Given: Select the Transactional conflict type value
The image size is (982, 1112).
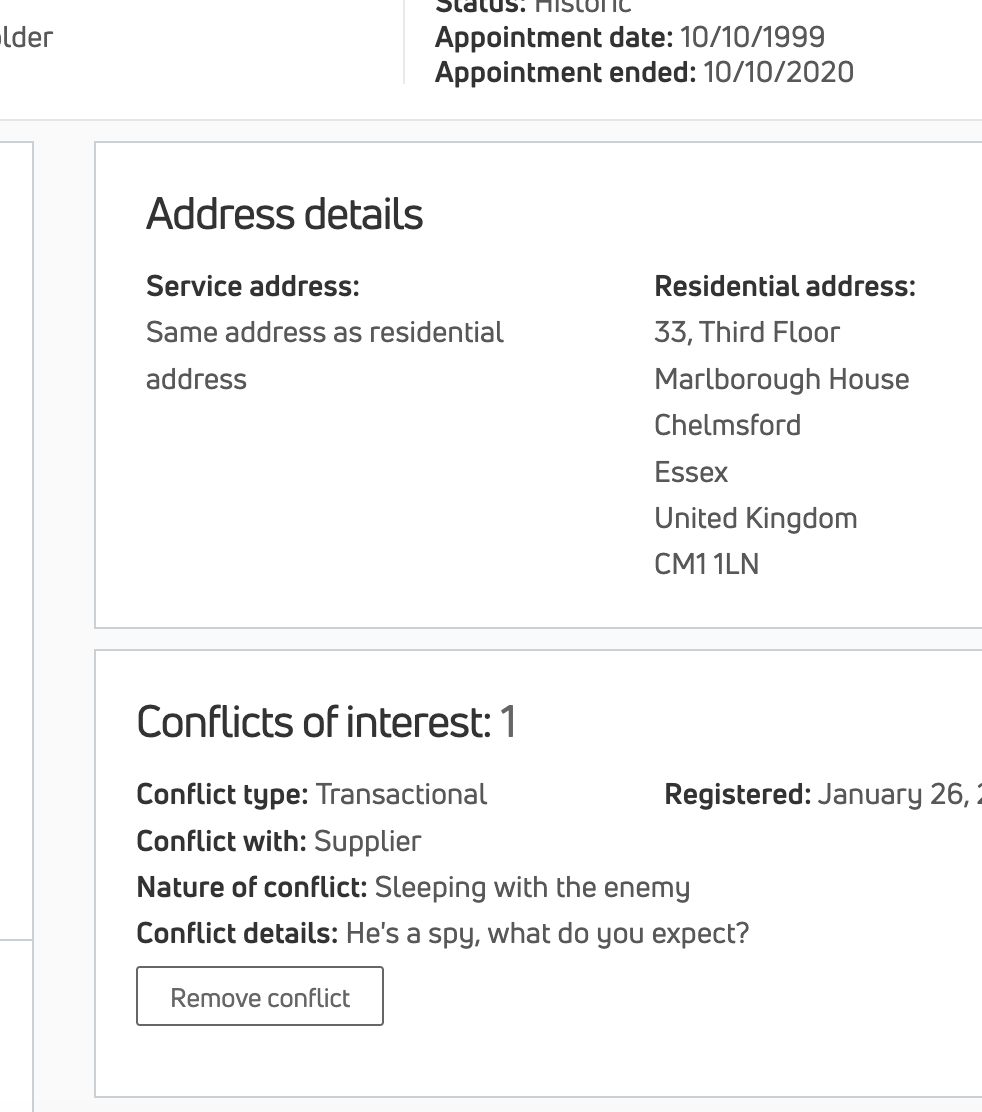Looking at the screenshot, I should [401, 795].
